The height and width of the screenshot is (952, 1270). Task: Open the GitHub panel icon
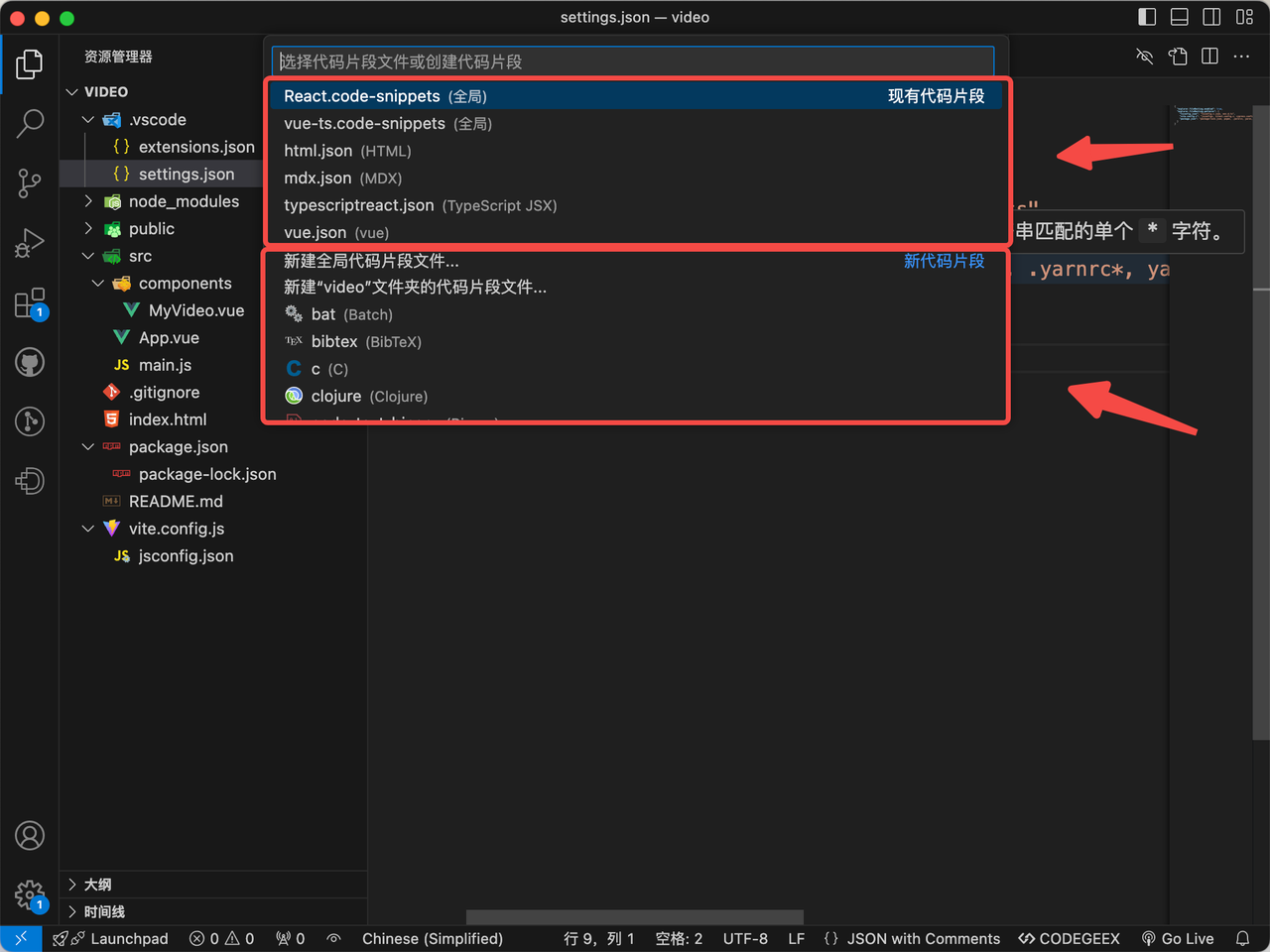point(30,363)
